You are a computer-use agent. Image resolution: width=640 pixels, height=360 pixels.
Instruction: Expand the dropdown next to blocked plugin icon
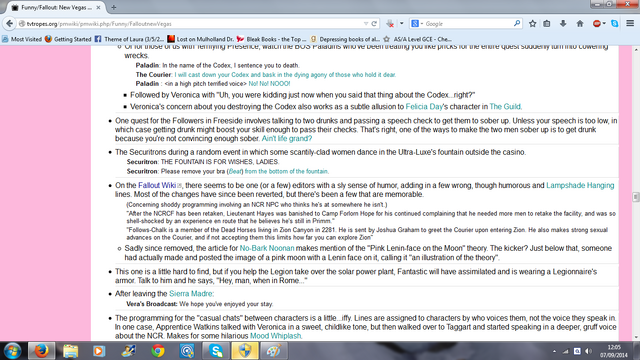pos(401,24)
